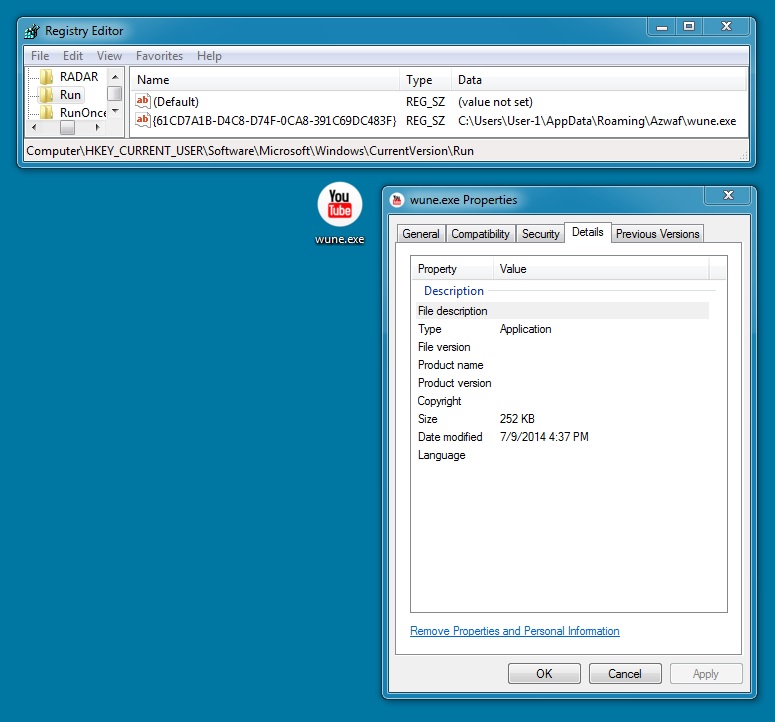Screen dimensions: 775x722
Task: Open the Favorites menu
Action: [x=159, y=56]
